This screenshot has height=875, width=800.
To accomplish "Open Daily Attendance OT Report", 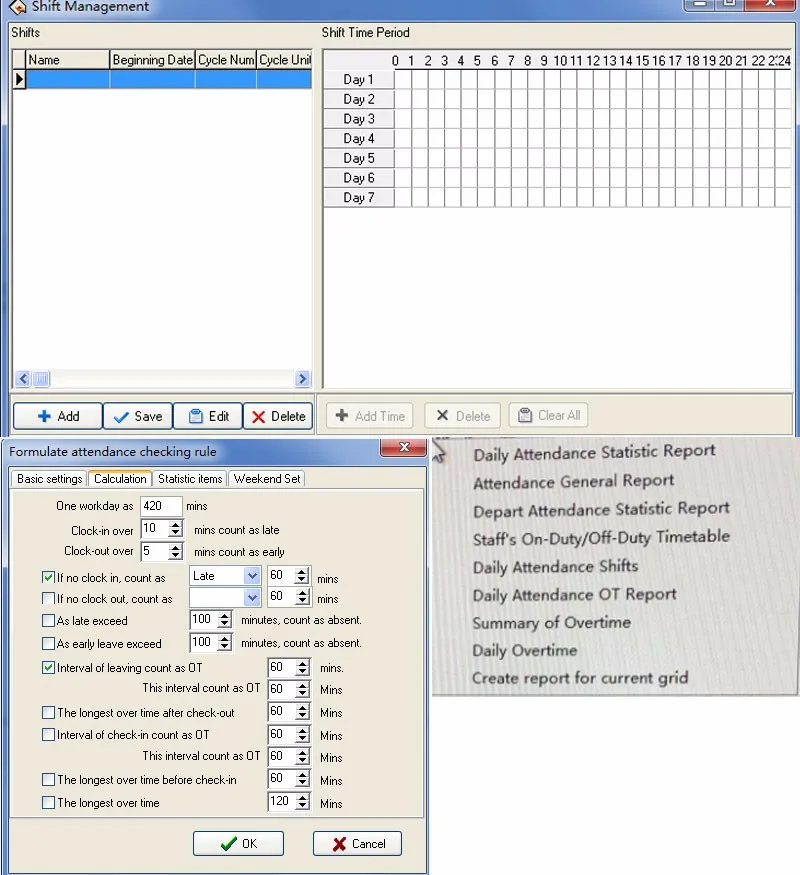I will tap(574, 594).
